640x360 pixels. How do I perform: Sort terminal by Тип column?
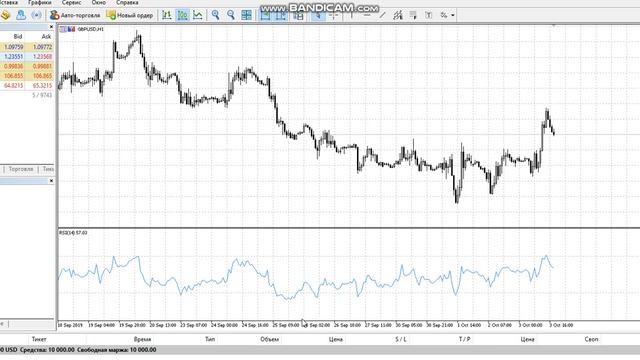(210, 339)
